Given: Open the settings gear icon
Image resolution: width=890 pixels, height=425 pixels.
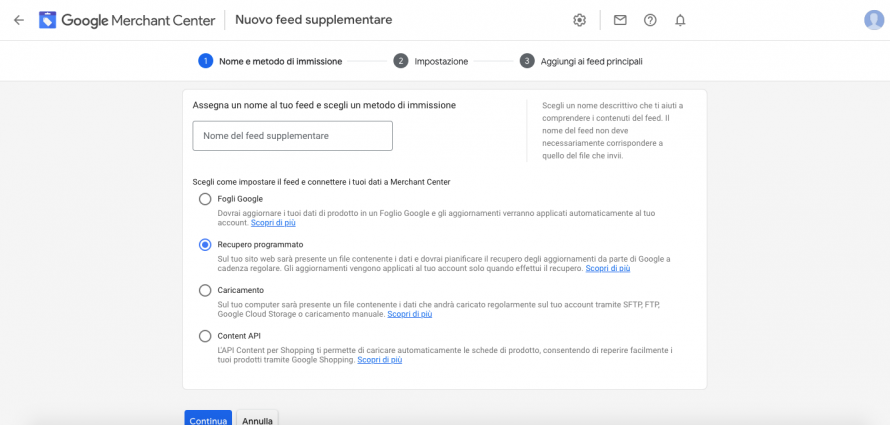Looking at the screenshot, I should point(580,20).
